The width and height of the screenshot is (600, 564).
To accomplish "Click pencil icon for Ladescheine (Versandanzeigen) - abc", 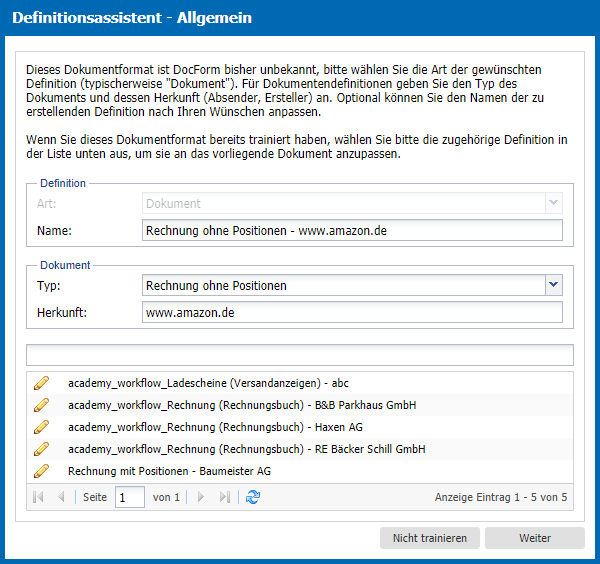I will 41,383.
